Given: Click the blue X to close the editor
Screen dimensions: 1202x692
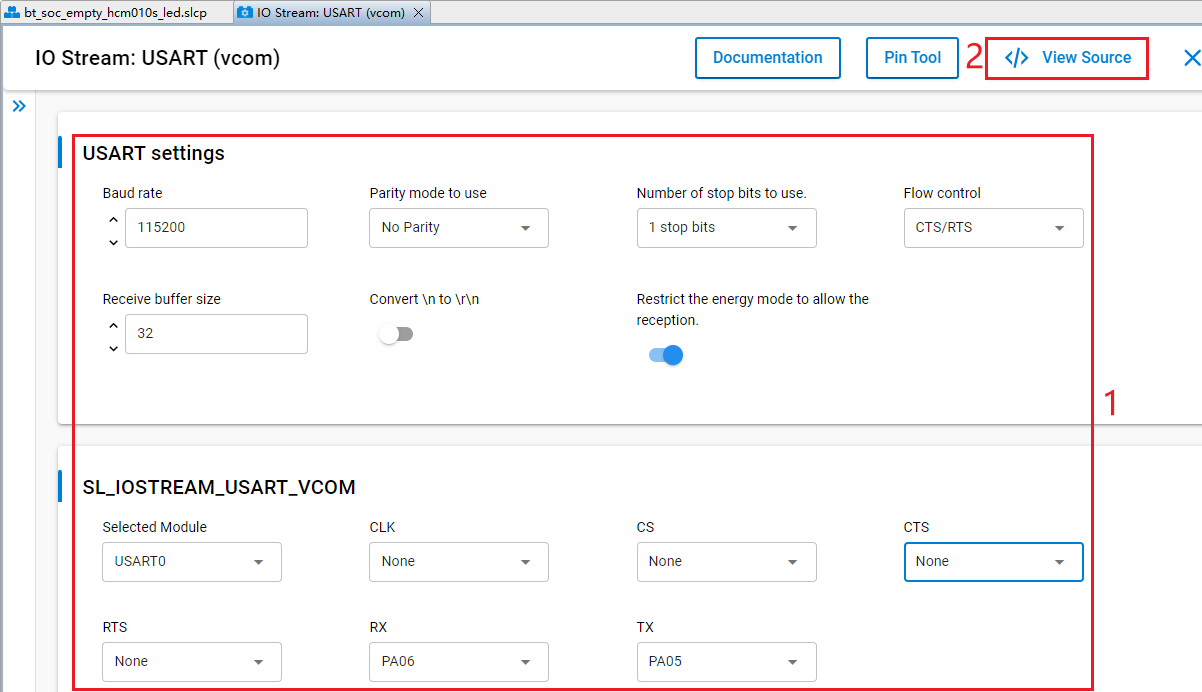Looking at the screenshot, I should tap(1191, 57).
